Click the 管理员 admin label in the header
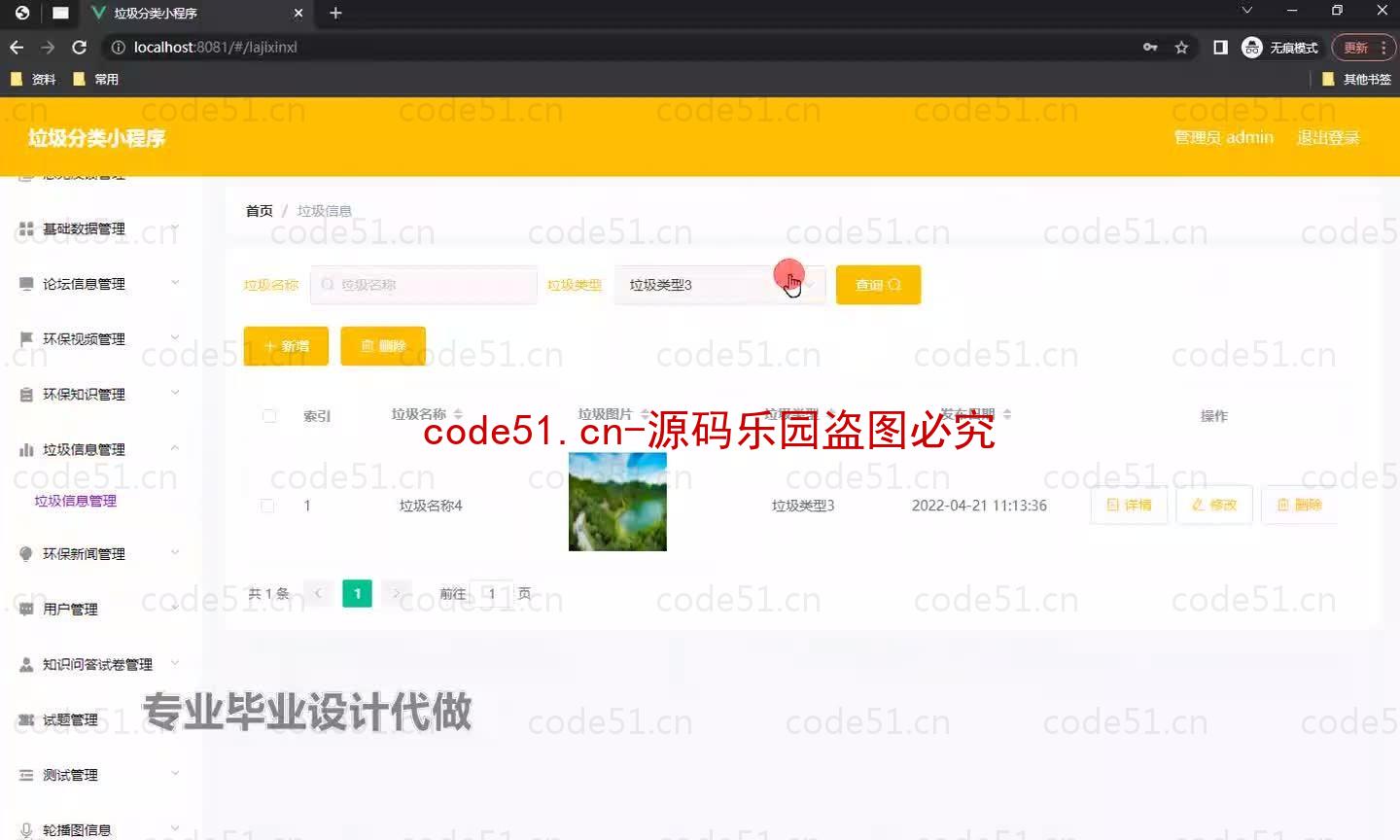 (x=1224, y=138)
